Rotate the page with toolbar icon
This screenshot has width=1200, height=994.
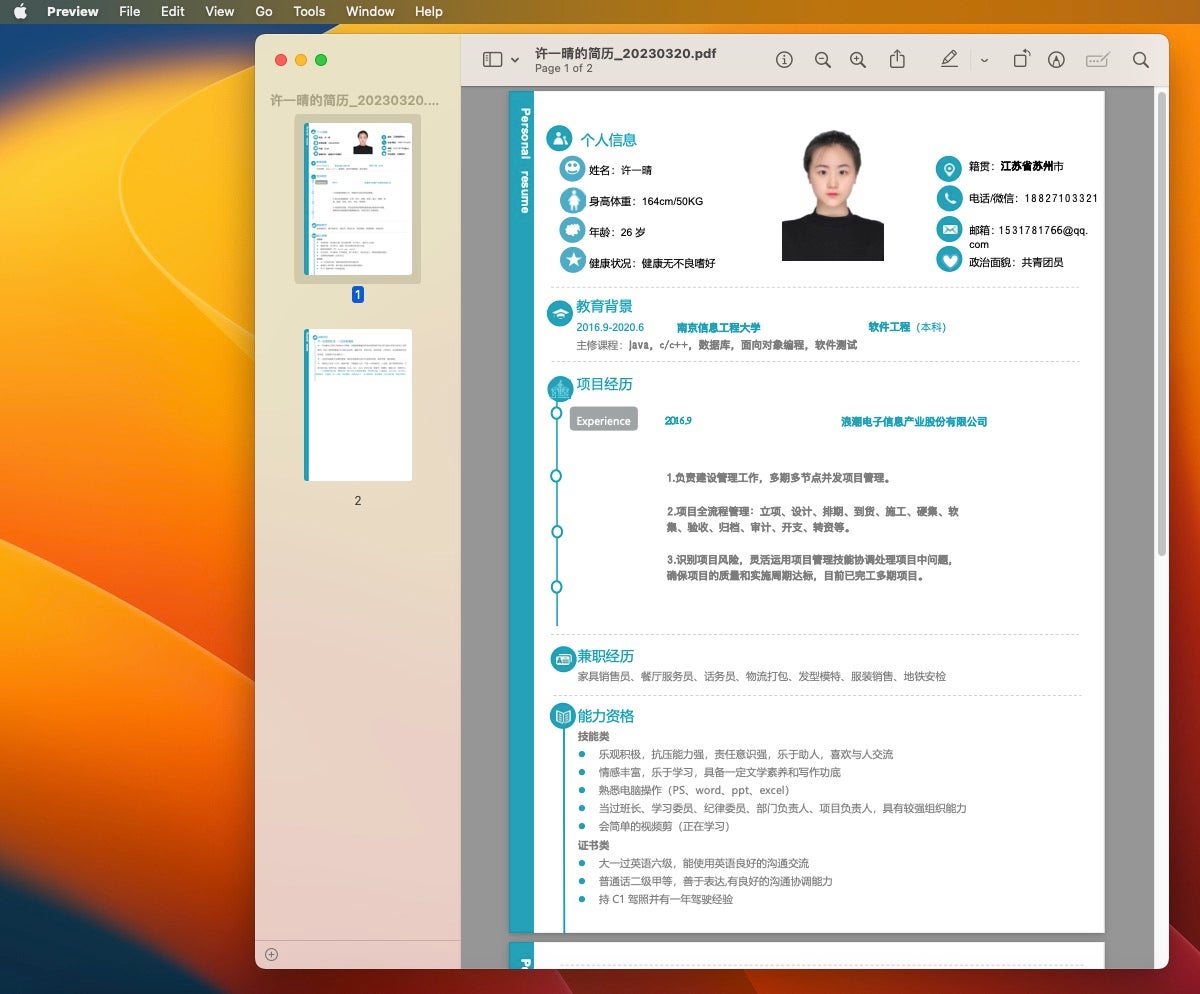pos(1020,60)
